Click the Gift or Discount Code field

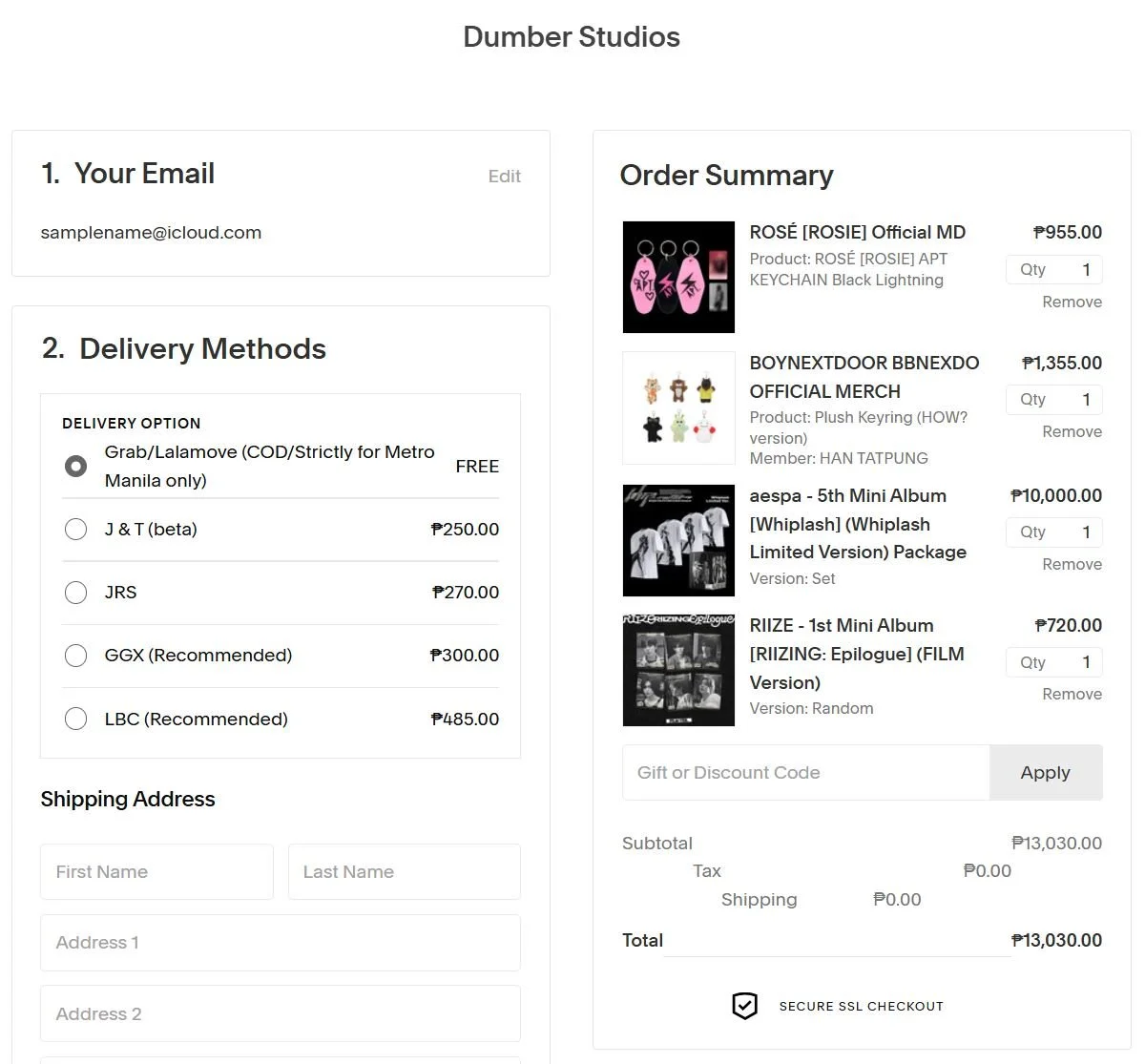pos(806,773)
